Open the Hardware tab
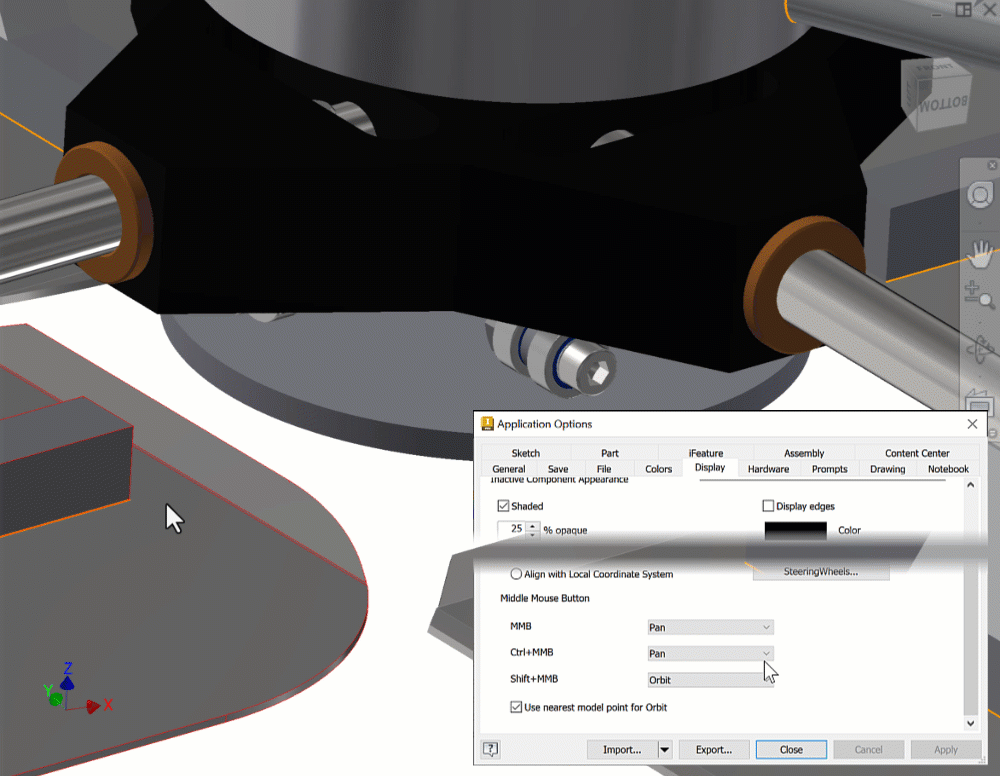Screen dimensions: 1000x776 tap(768, 469)
